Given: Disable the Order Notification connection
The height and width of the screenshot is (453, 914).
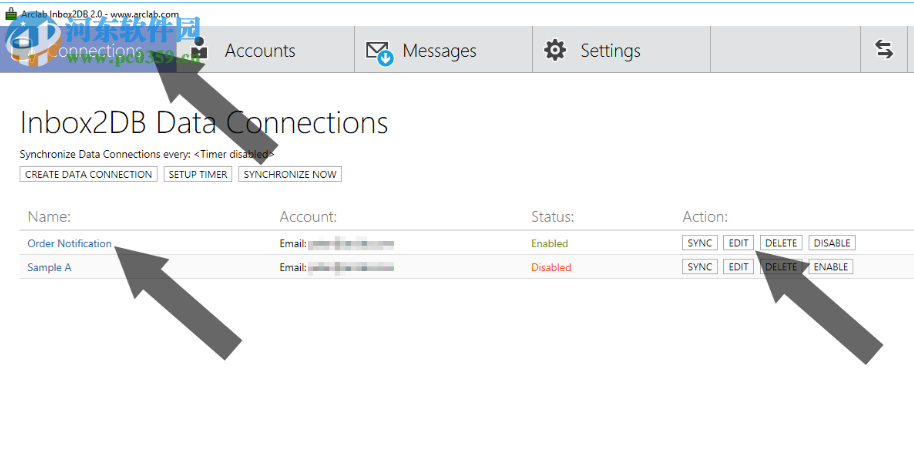Looking at the screenshot, I should coord(832,243).
